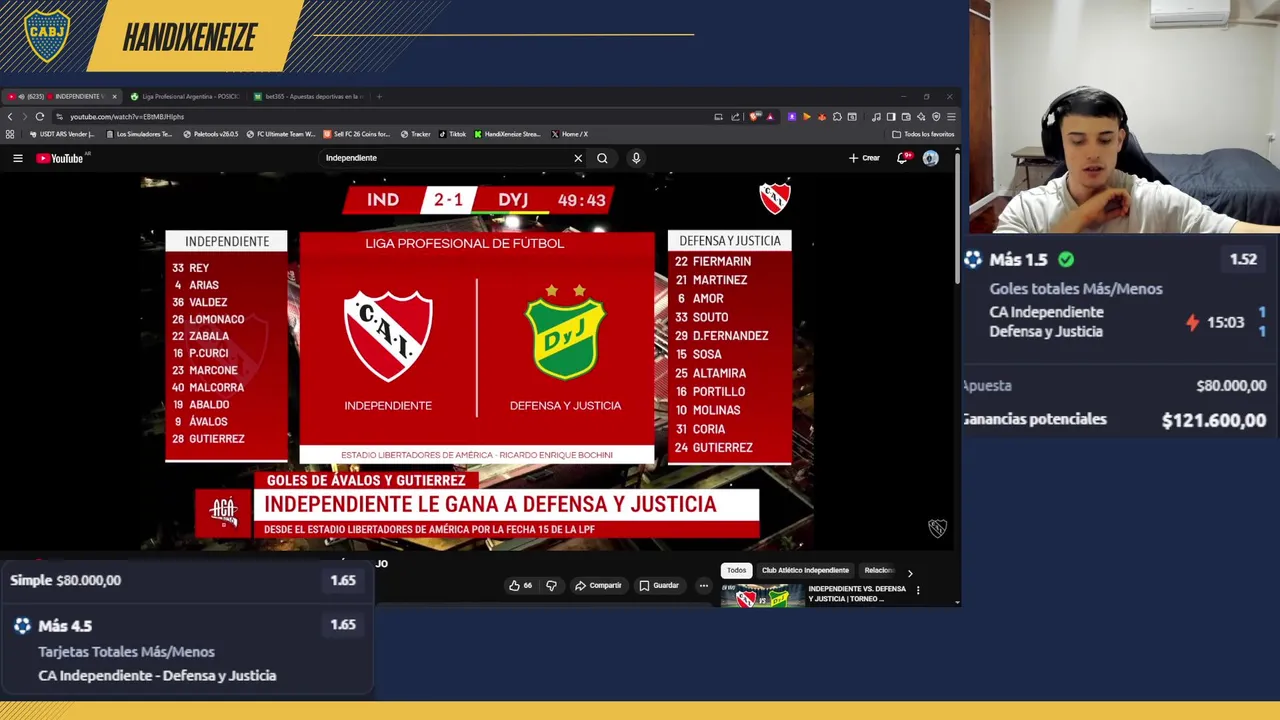Click the Crear button

864,158
